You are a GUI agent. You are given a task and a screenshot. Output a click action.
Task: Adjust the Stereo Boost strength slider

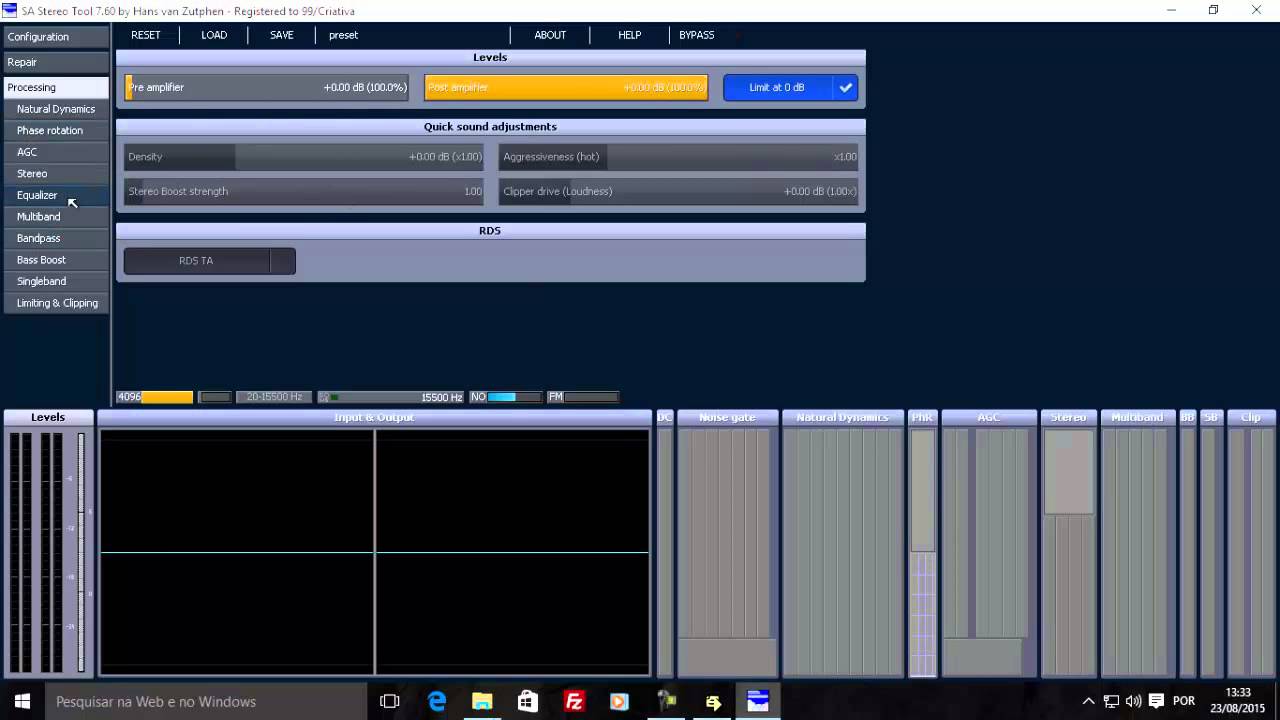[304, 191]
